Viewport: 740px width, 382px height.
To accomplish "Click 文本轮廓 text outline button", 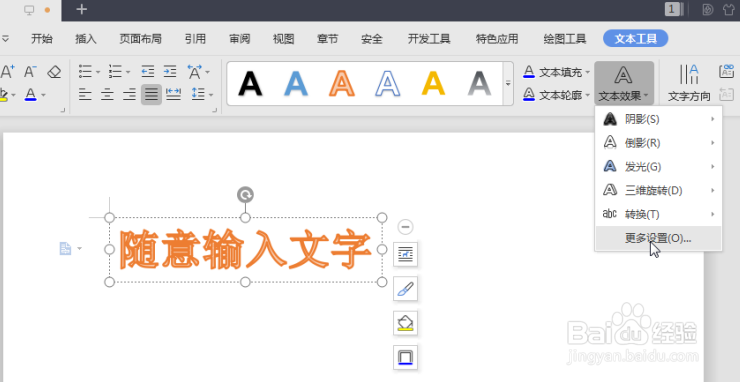I will tap(553, 95).
